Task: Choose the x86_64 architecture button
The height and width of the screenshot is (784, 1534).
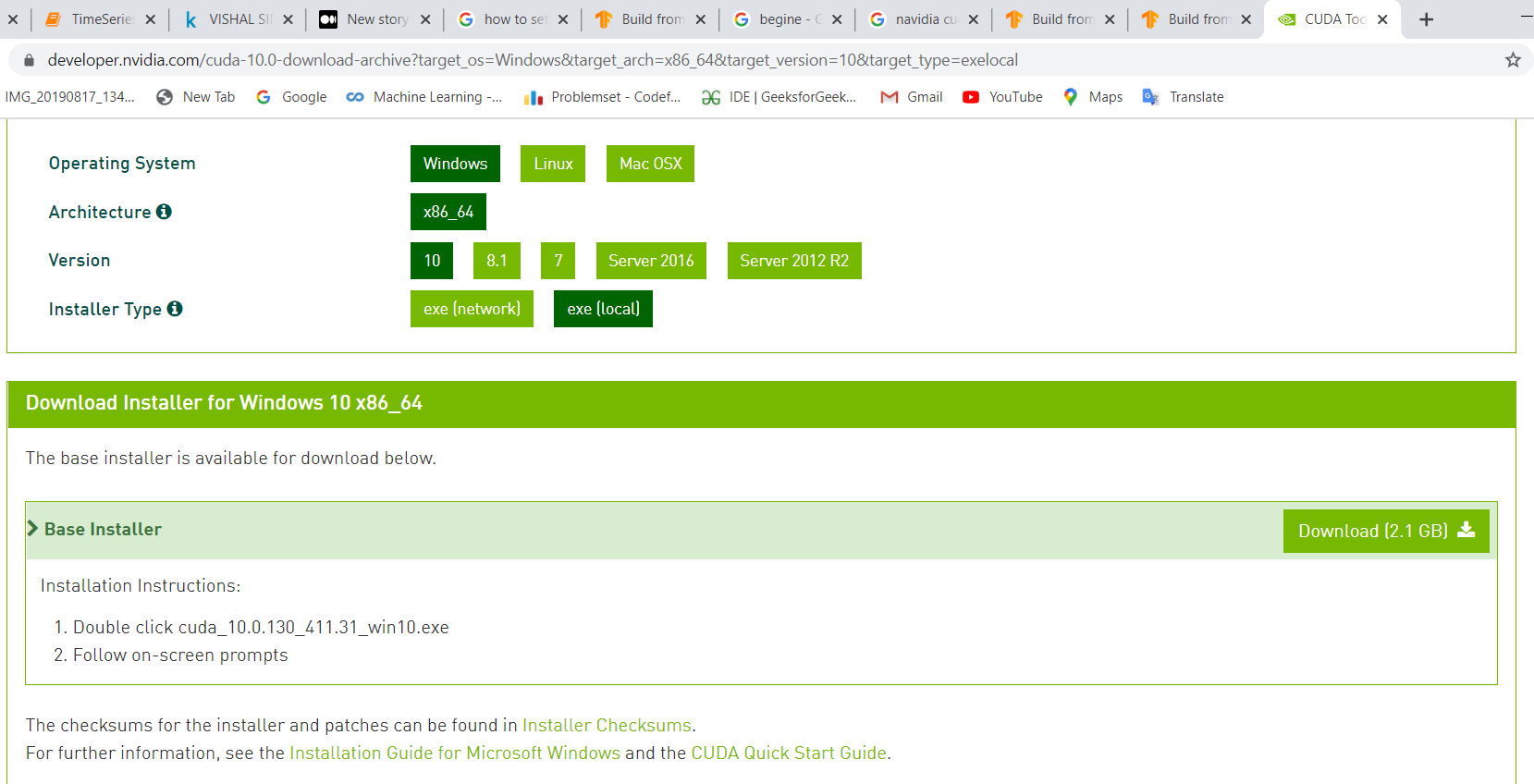Action: (x=448, y=212)
